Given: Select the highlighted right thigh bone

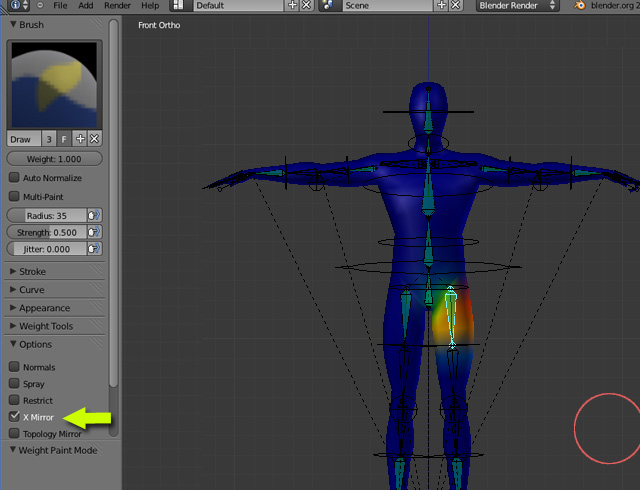Looking at the screenshot, I should pos(451,316).
